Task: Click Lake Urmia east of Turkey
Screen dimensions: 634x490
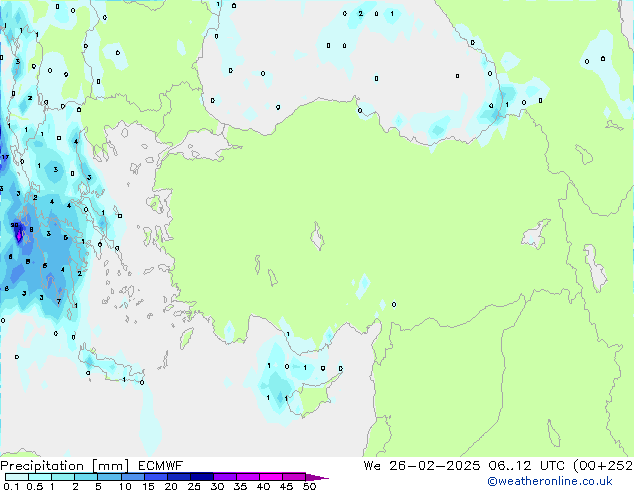Action: [x=594, y=268]
